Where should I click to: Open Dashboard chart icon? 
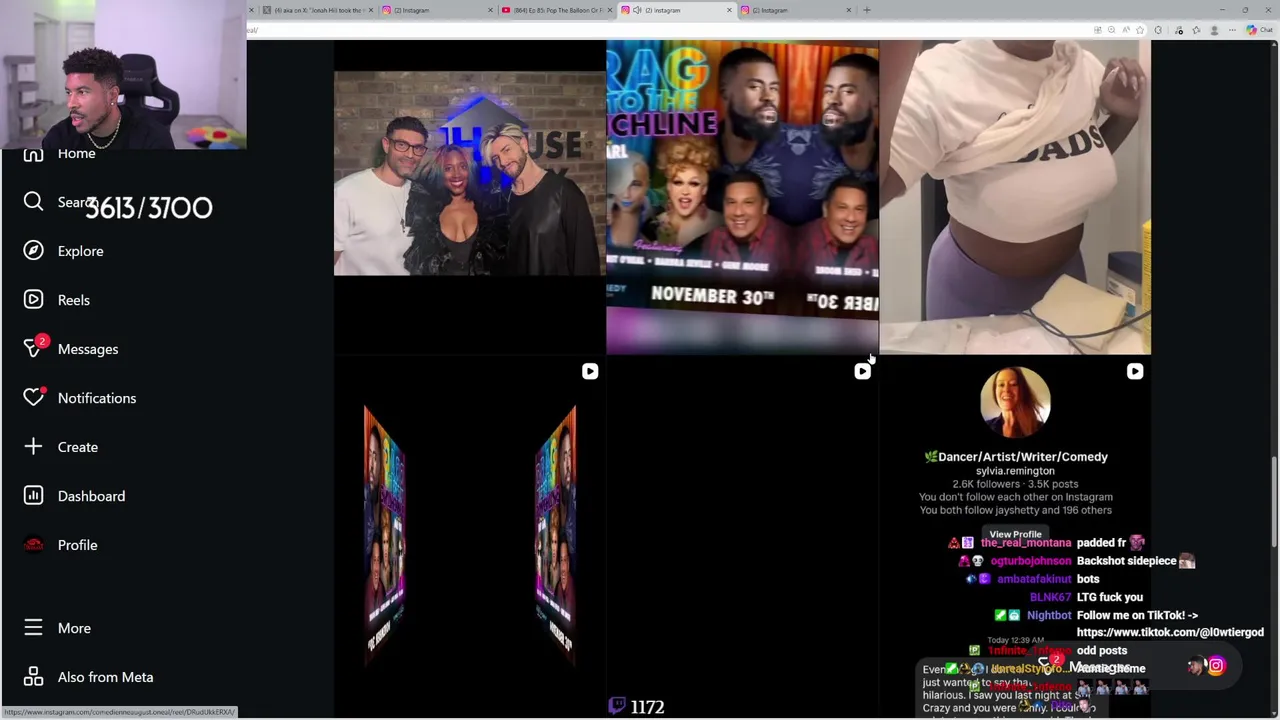tap(33, 496)
